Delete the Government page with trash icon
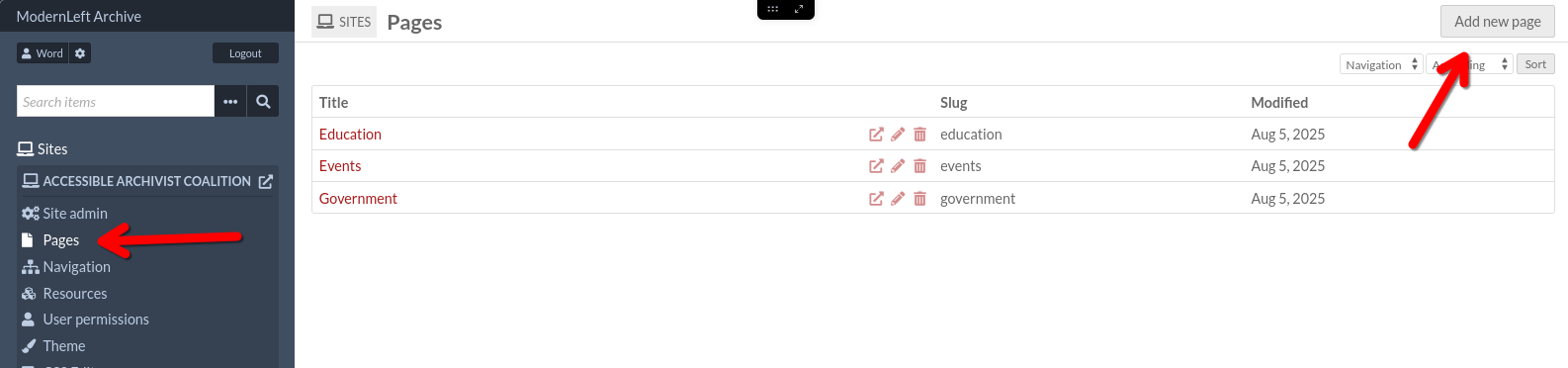Viewport: 1568px width, 368px height. coord(919,199)
